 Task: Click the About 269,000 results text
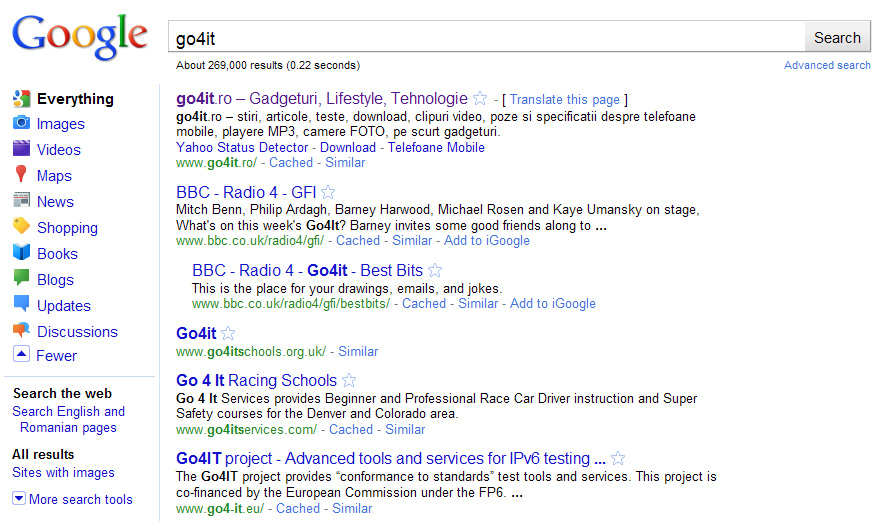(268, 65)
